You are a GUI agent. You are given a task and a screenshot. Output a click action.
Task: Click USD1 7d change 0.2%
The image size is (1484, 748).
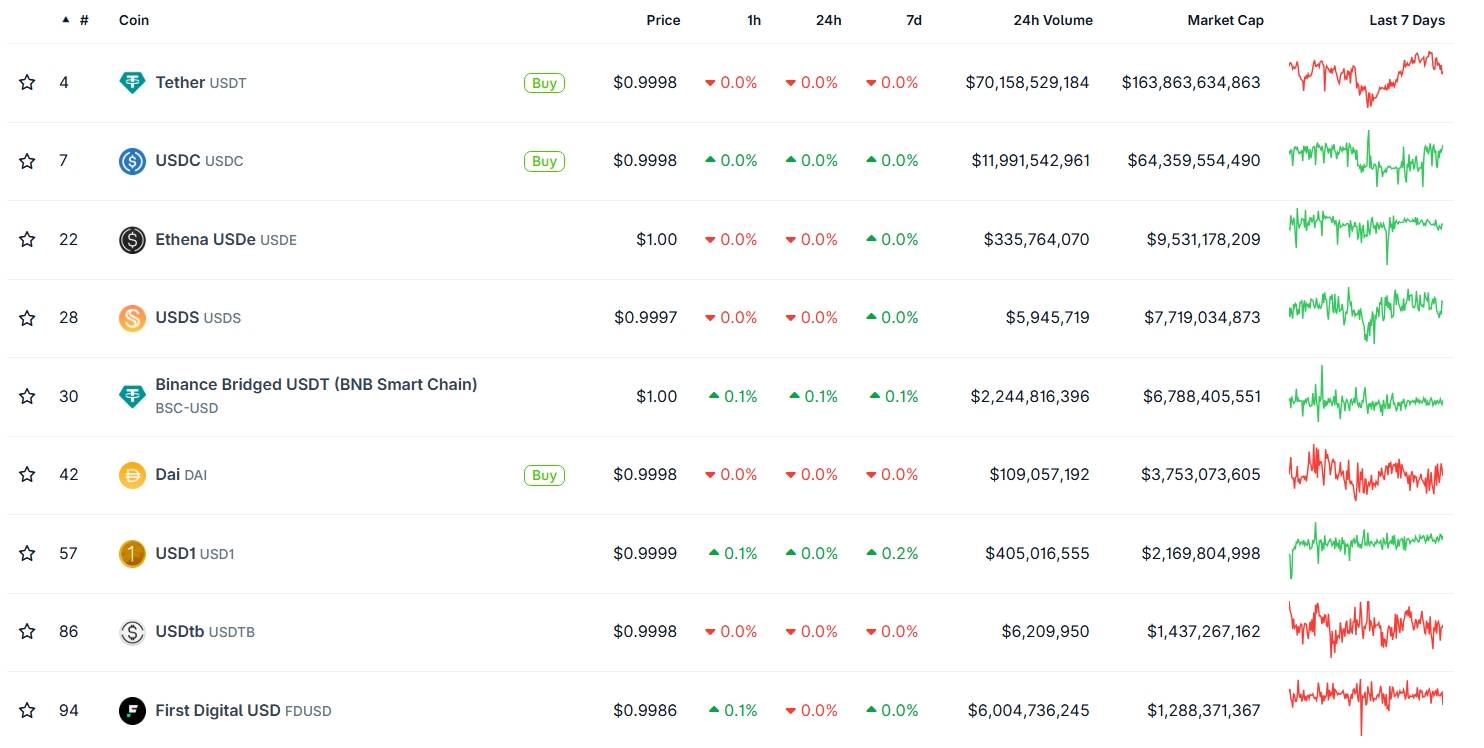click(x=892, y=554)
